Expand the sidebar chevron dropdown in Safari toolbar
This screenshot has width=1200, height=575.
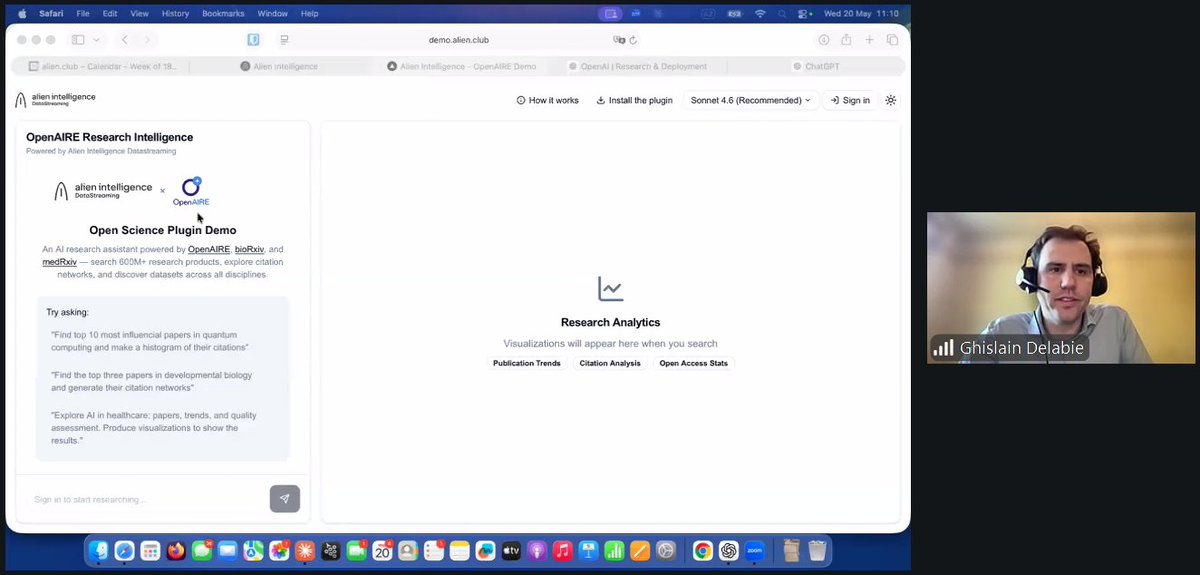[97, 40]
